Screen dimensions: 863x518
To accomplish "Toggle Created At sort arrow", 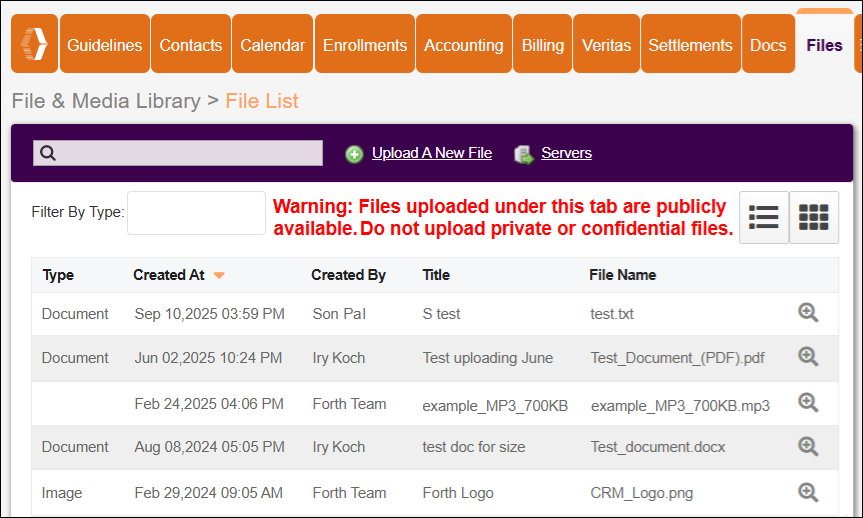I will [219, 275].
